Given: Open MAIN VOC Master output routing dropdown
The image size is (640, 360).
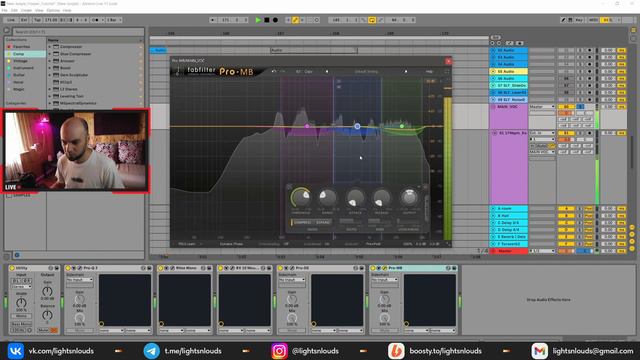Looking at the screenshot, I should click(542, 107).
